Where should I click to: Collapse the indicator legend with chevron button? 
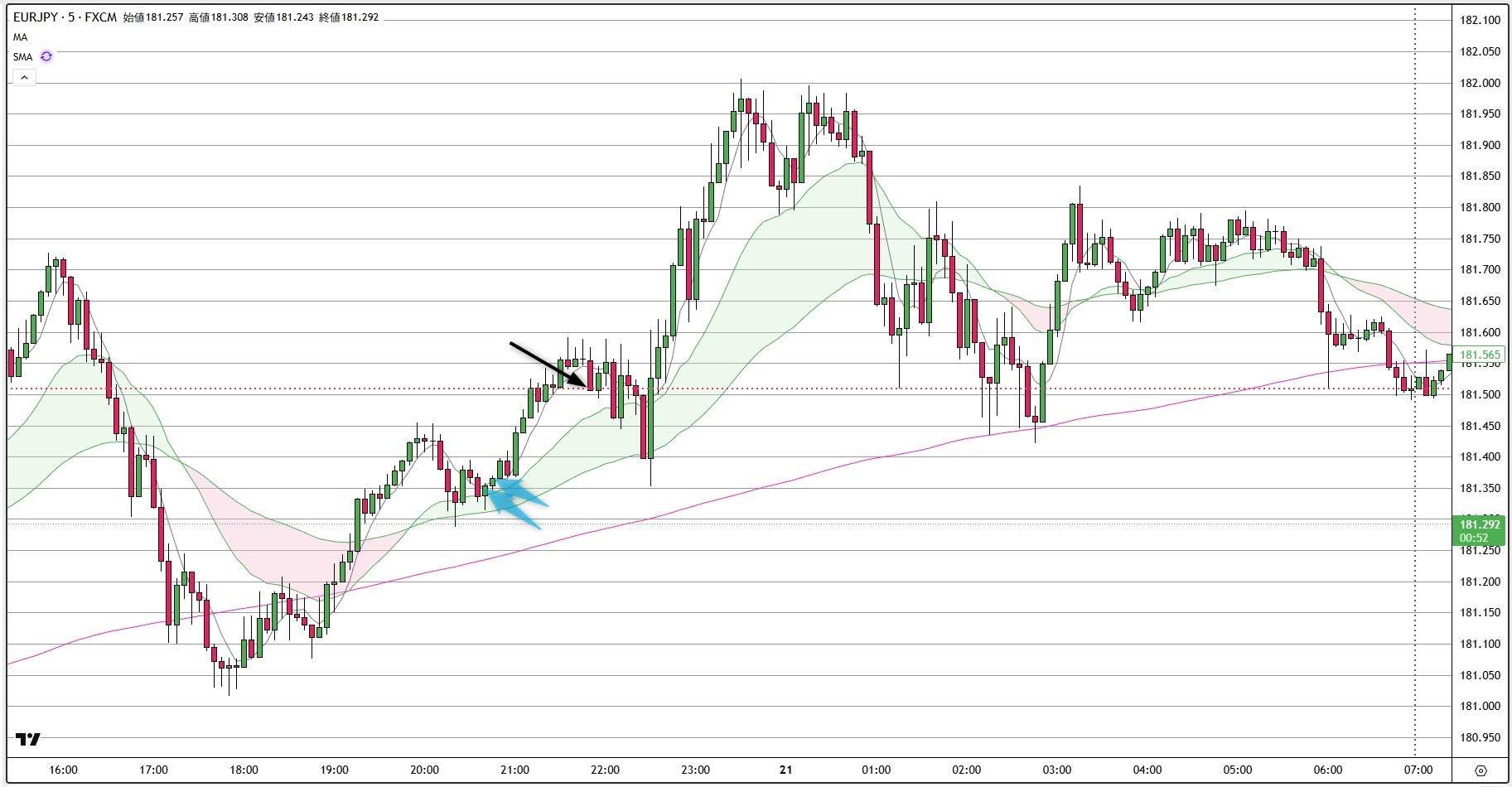[x=24, y=77]
